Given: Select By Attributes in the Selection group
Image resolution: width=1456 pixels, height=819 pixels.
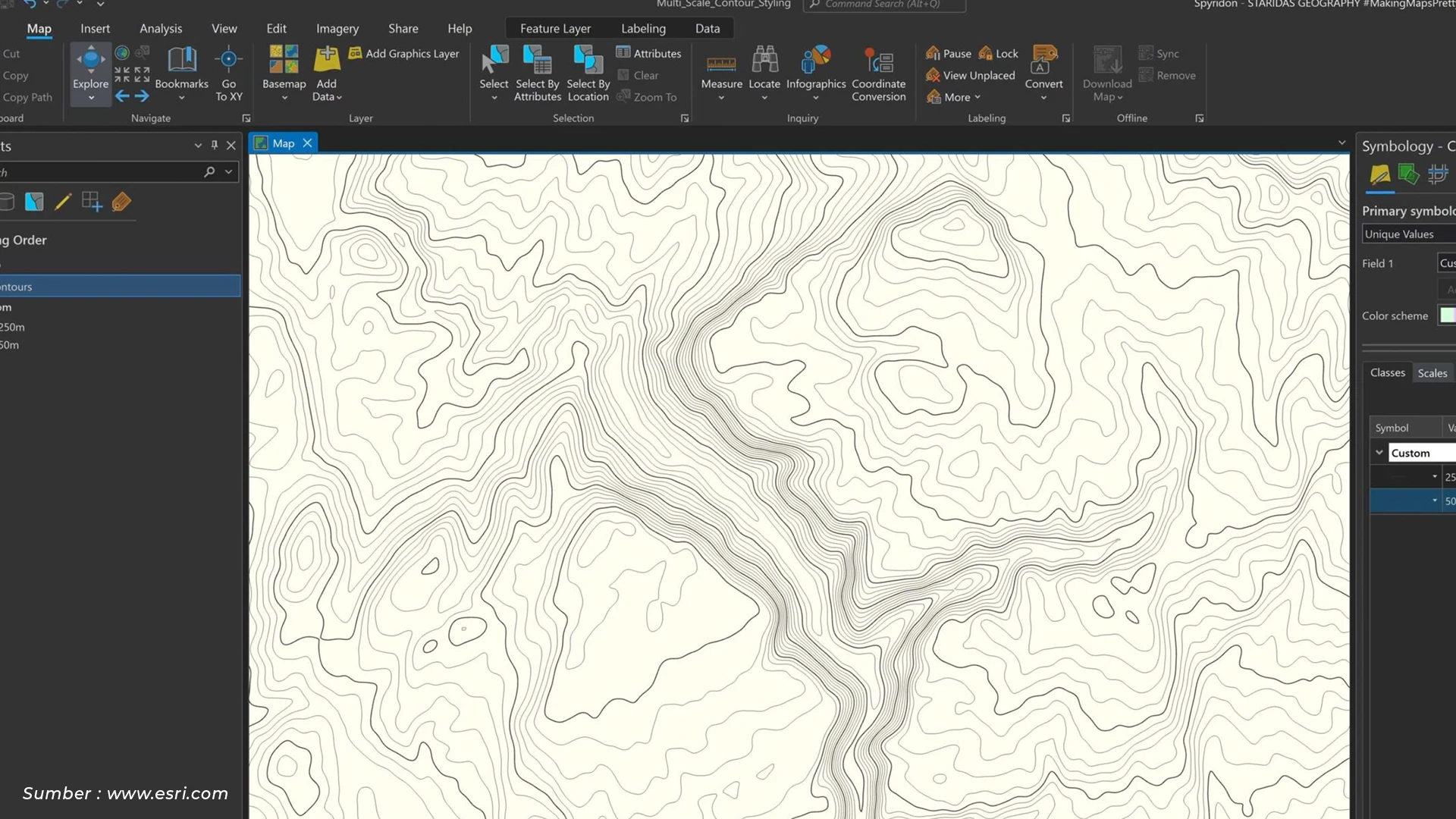Looking at the screenshot, I should (537, 72).
